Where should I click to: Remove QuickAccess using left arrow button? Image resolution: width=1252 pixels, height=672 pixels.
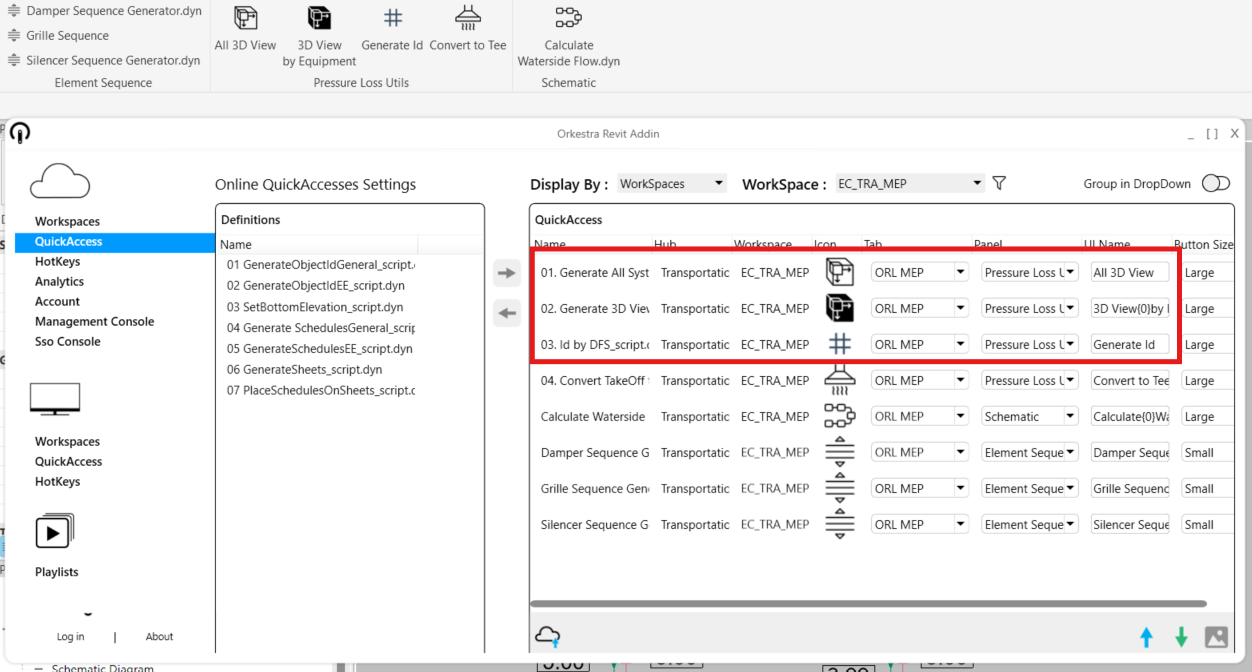click(x=507, y=313)
